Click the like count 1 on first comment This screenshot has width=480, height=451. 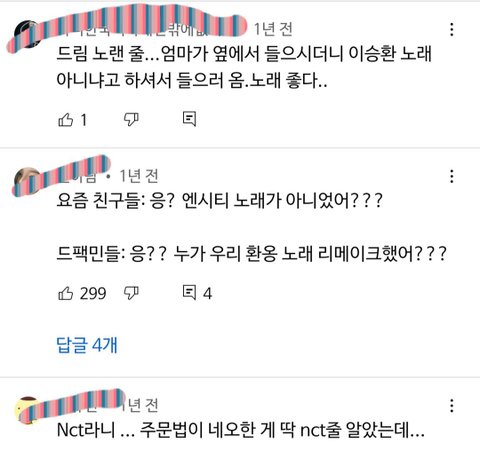point(83,120)
